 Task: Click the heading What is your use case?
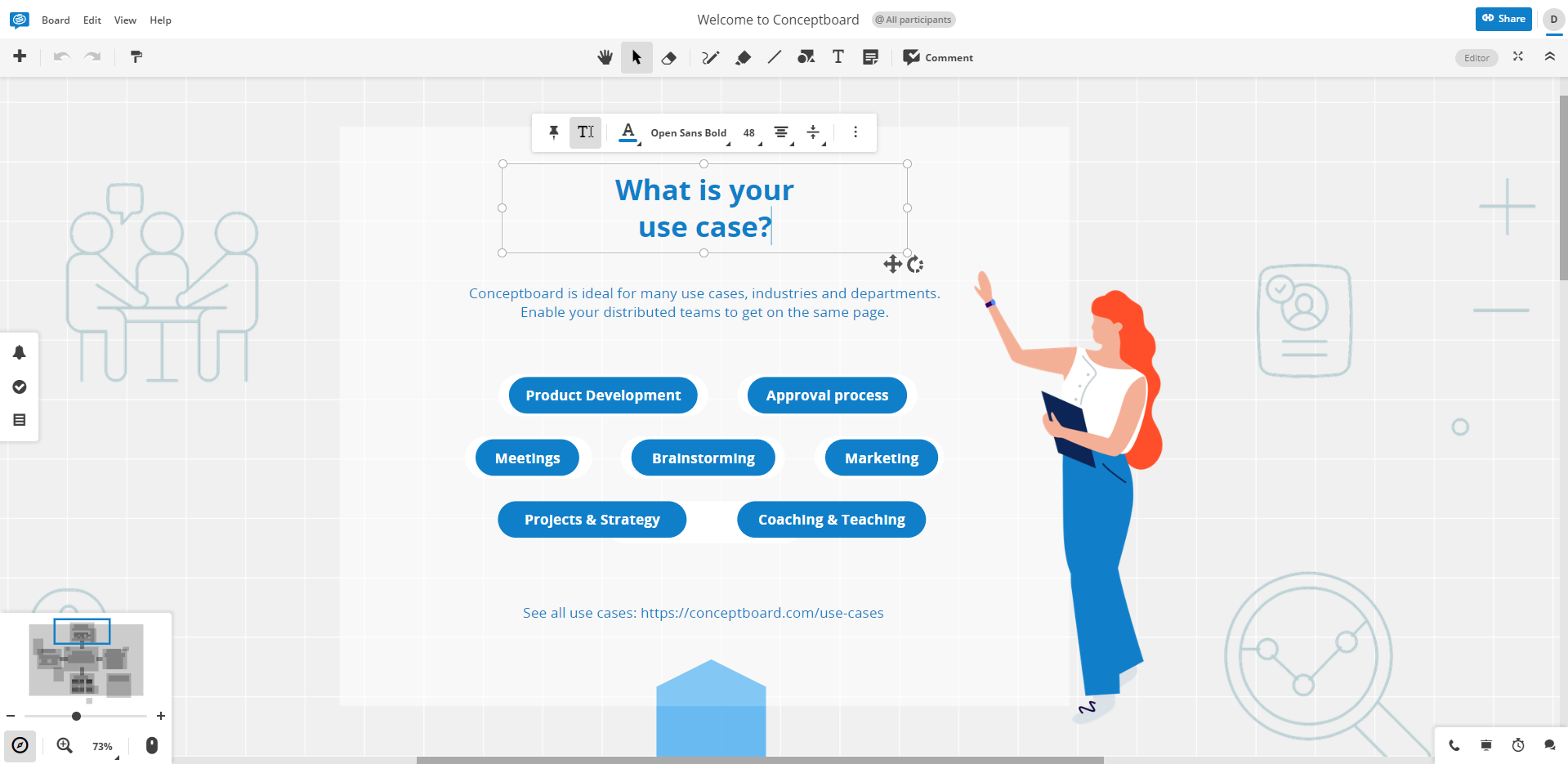point(704,208)
